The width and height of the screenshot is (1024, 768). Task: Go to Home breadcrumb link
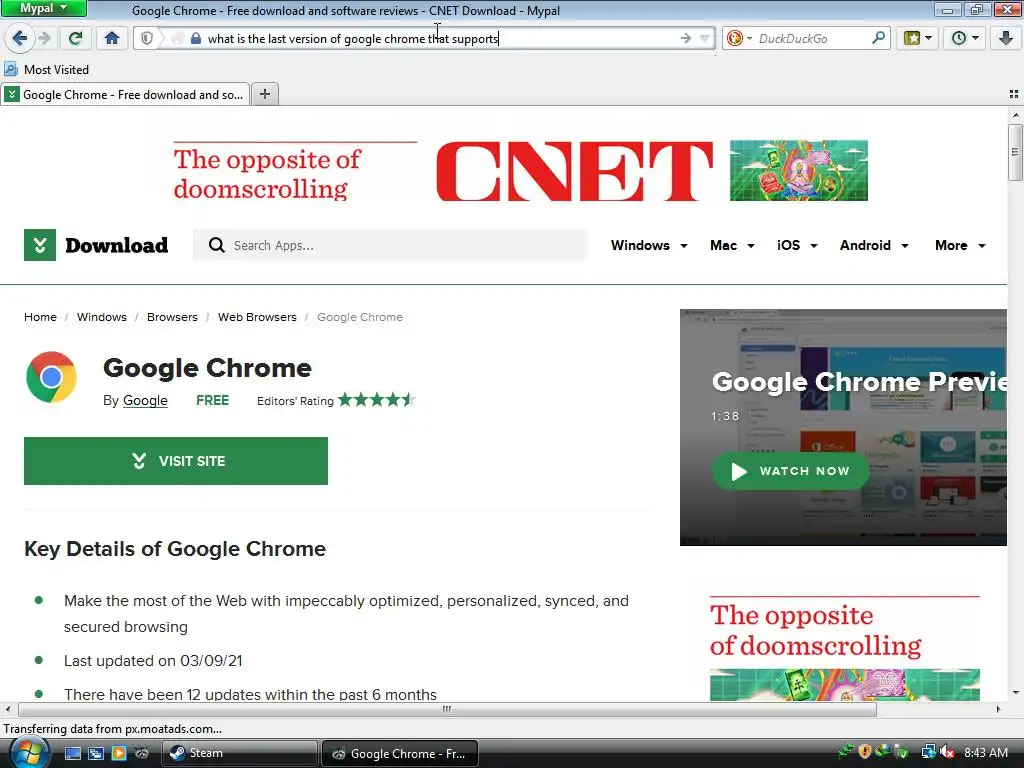pyautogui.click(x=40, y=317)
